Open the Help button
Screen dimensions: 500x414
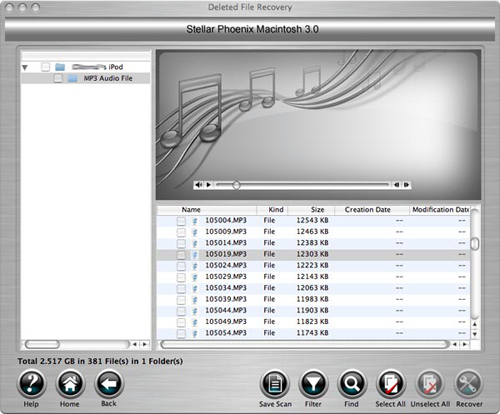coord(31,384)
